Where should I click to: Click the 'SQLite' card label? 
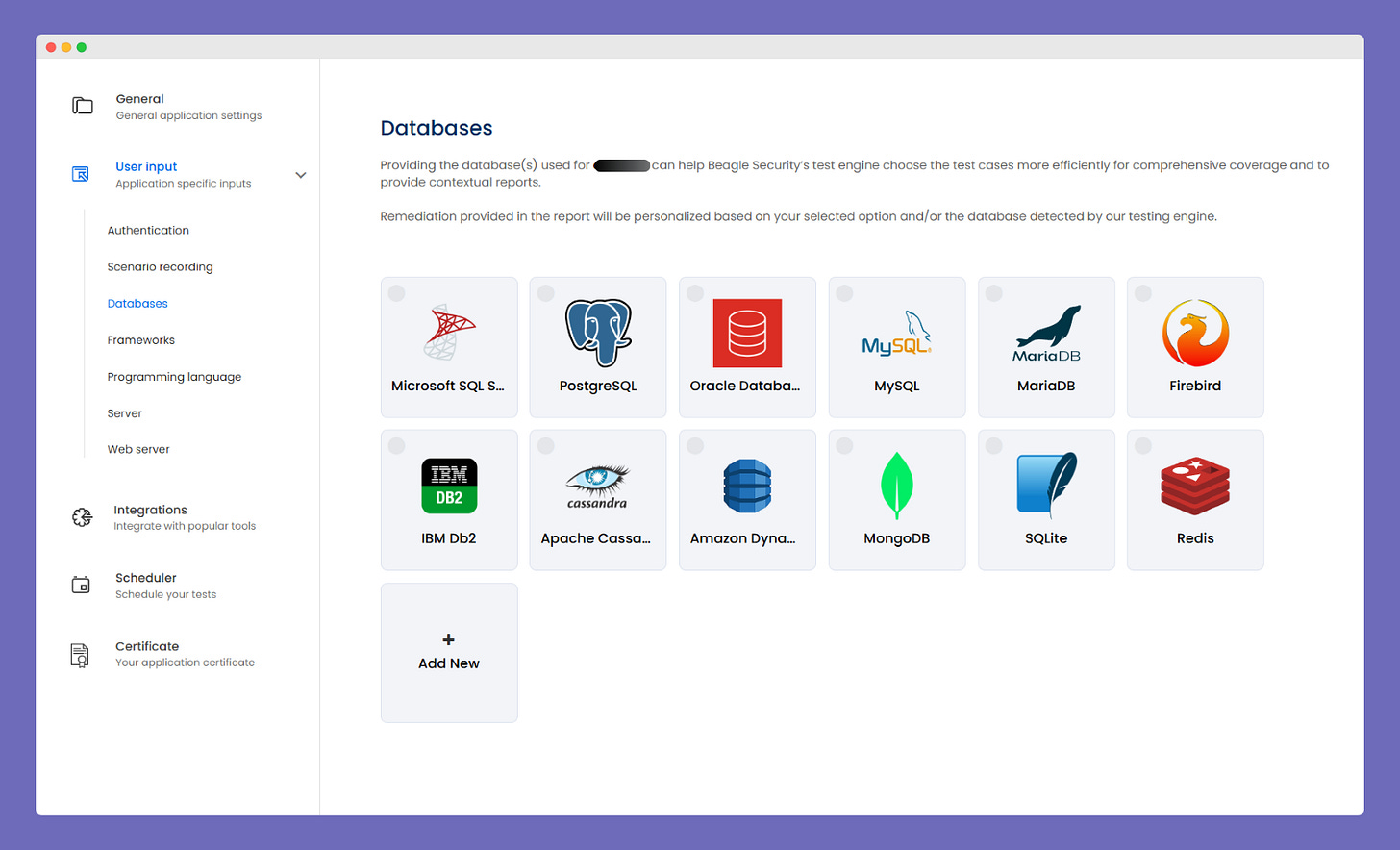(x=1046, y=538)
